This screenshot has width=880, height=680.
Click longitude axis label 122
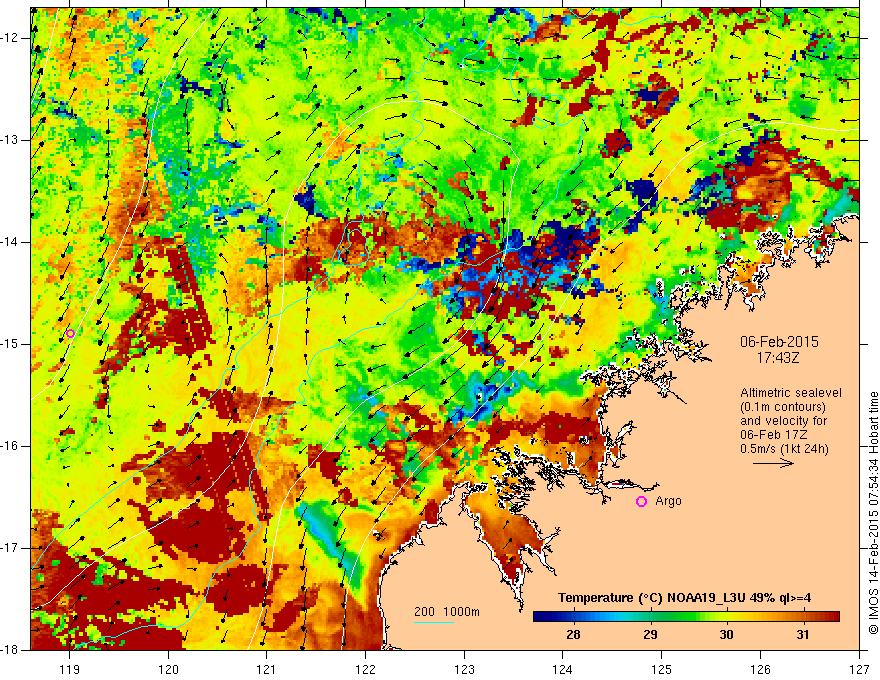click(x=365, y=669)
